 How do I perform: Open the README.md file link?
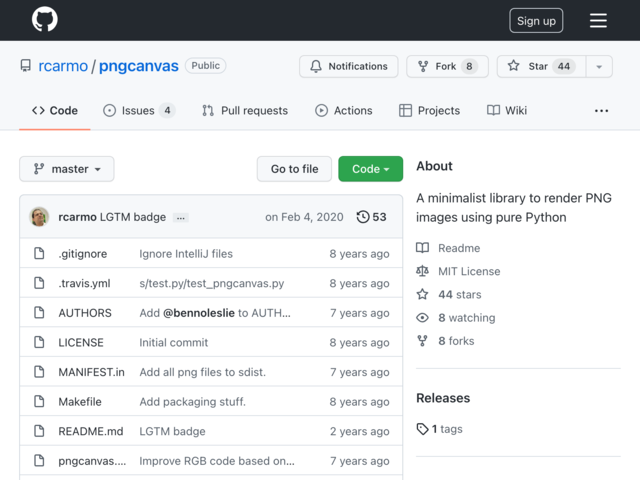click(91, 431)
